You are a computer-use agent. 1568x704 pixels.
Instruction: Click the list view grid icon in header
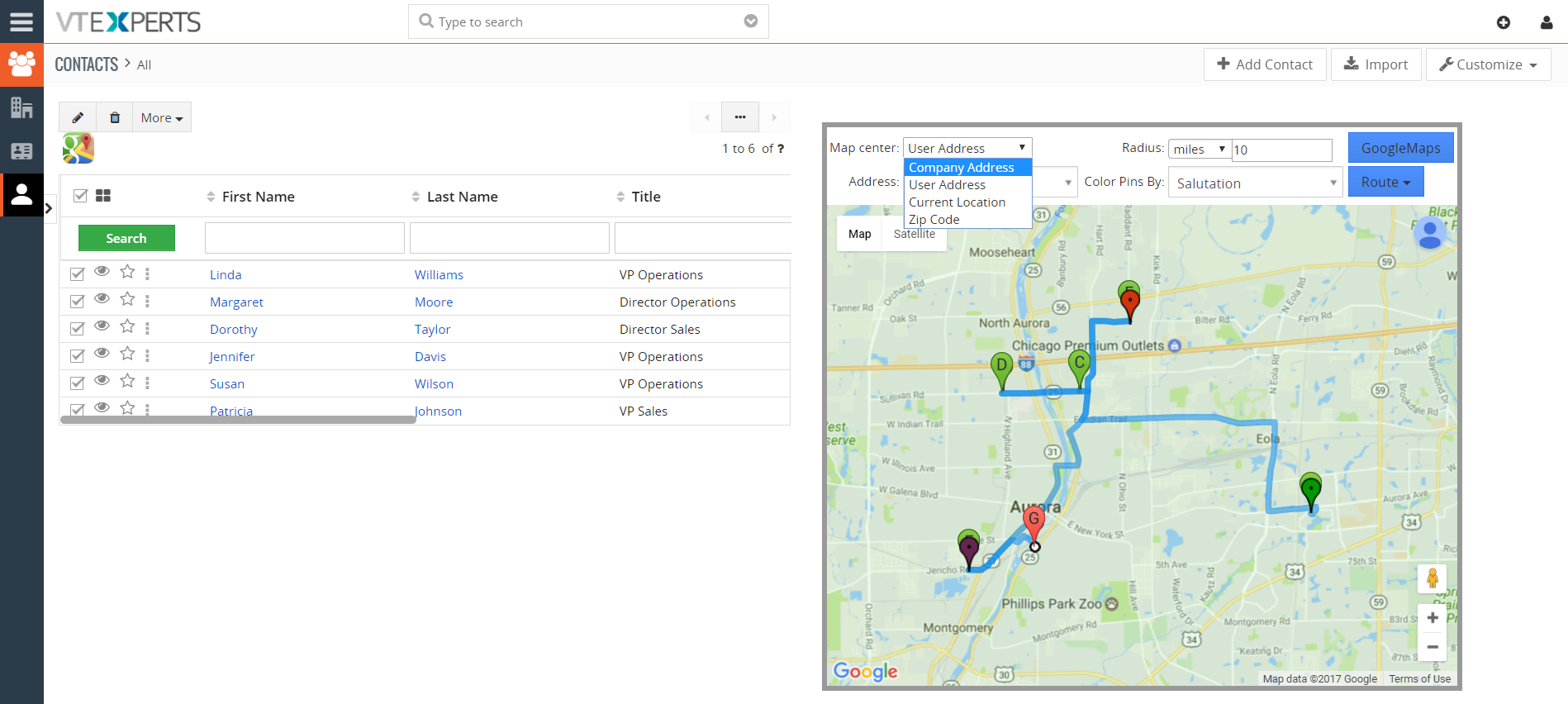103,196
